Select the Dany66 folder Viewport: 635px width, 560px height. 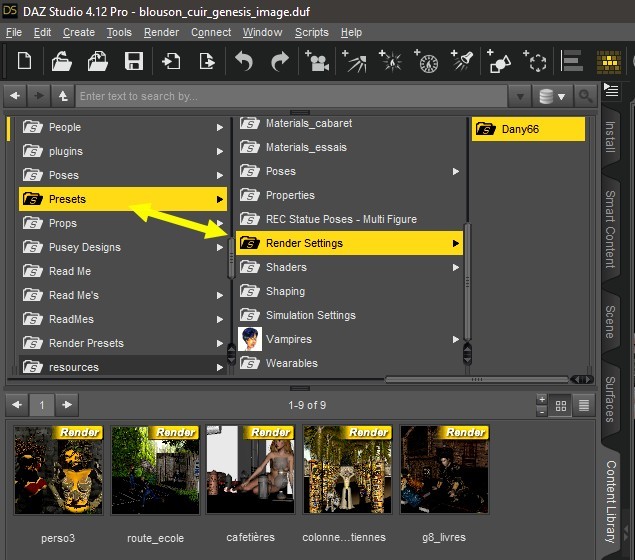pyautogui.click(x=528, y=129)
